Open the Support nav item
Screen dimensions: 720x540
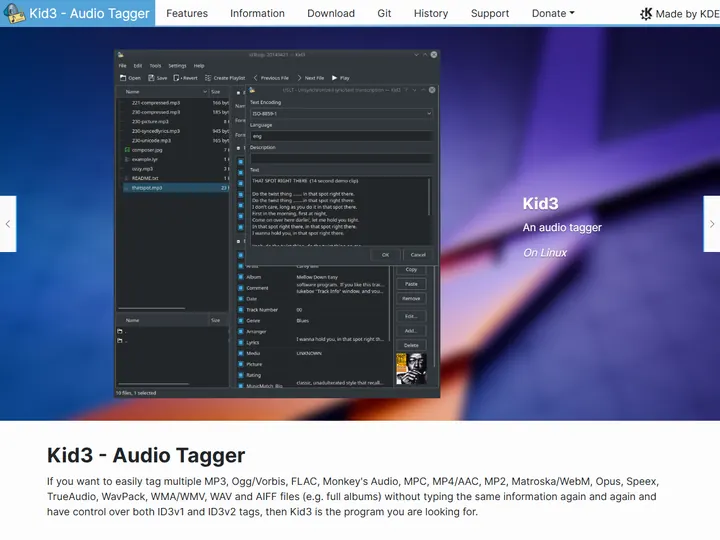click(x=490, y=13)
